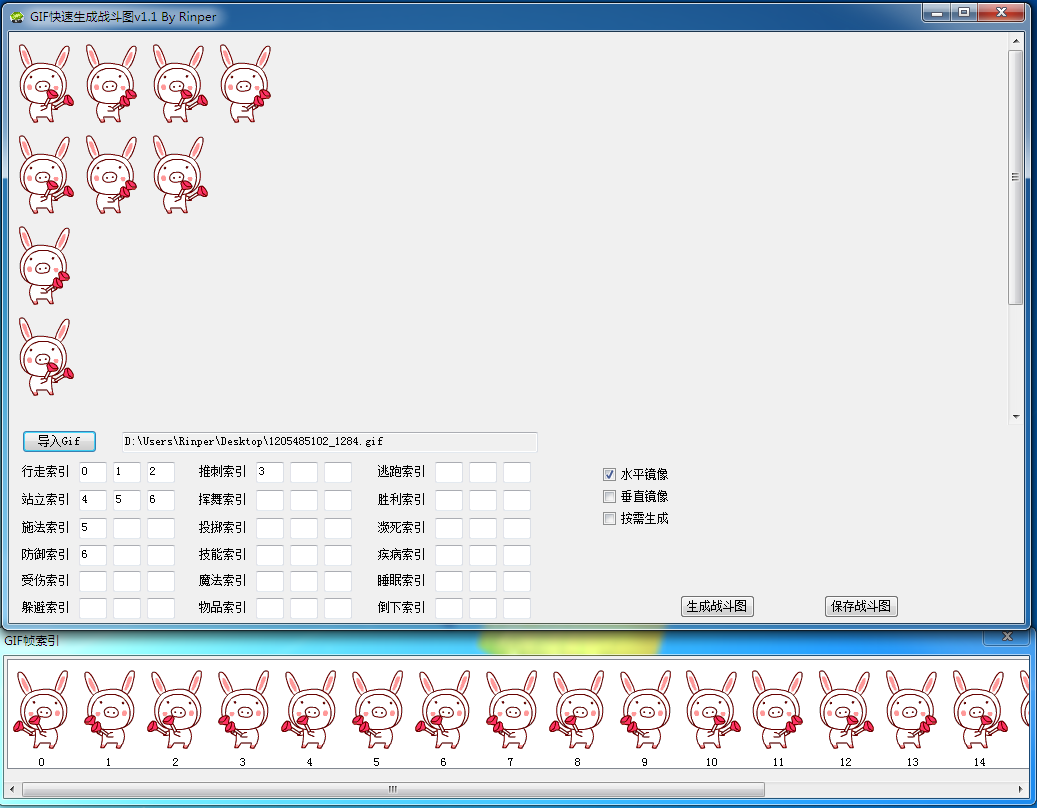Click the frame strip scroll-right arrow
1037x808 pixels.
1020,789
